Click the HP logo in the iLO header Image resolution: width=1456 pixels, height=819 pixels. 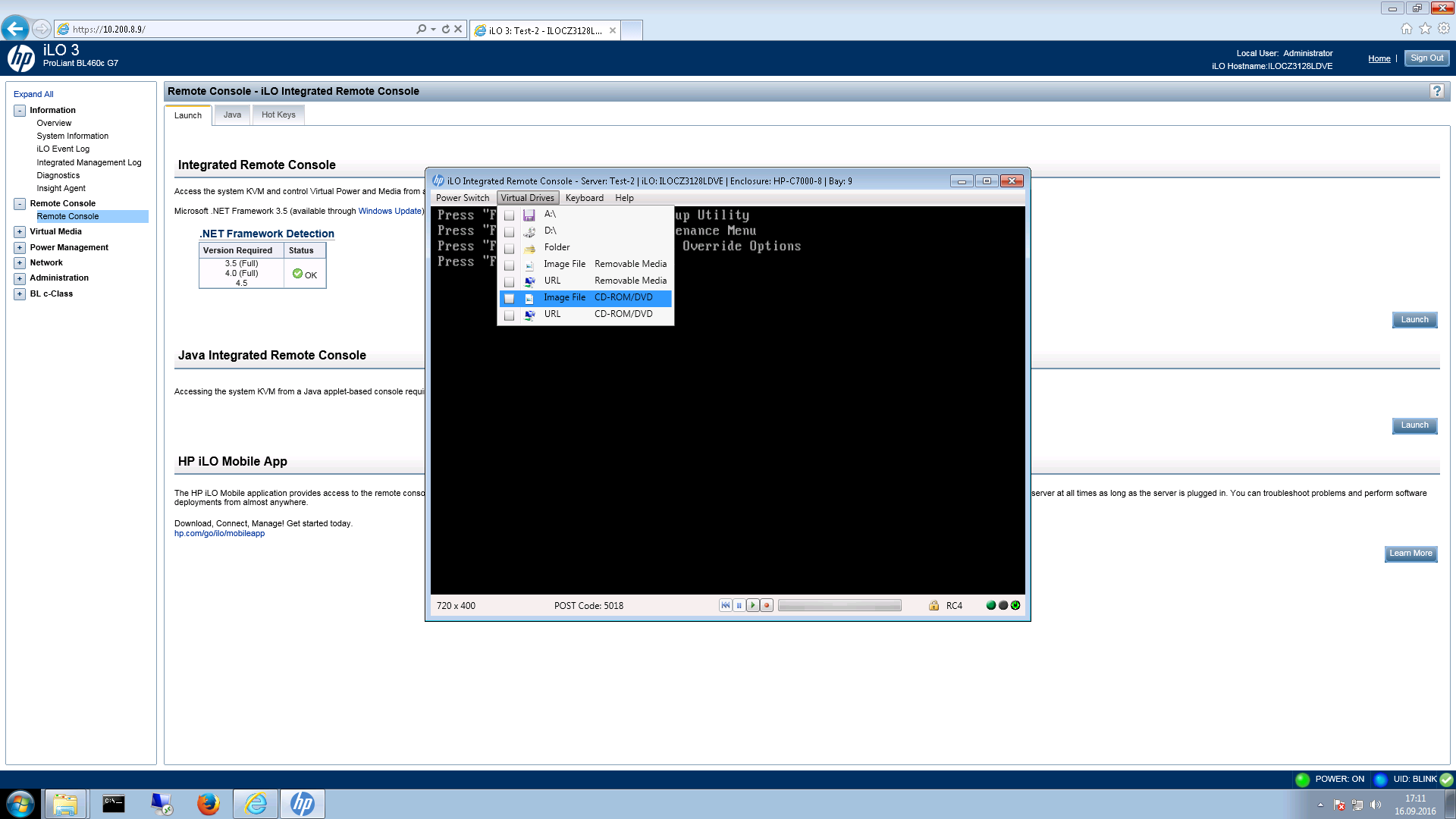click(21, 58)
